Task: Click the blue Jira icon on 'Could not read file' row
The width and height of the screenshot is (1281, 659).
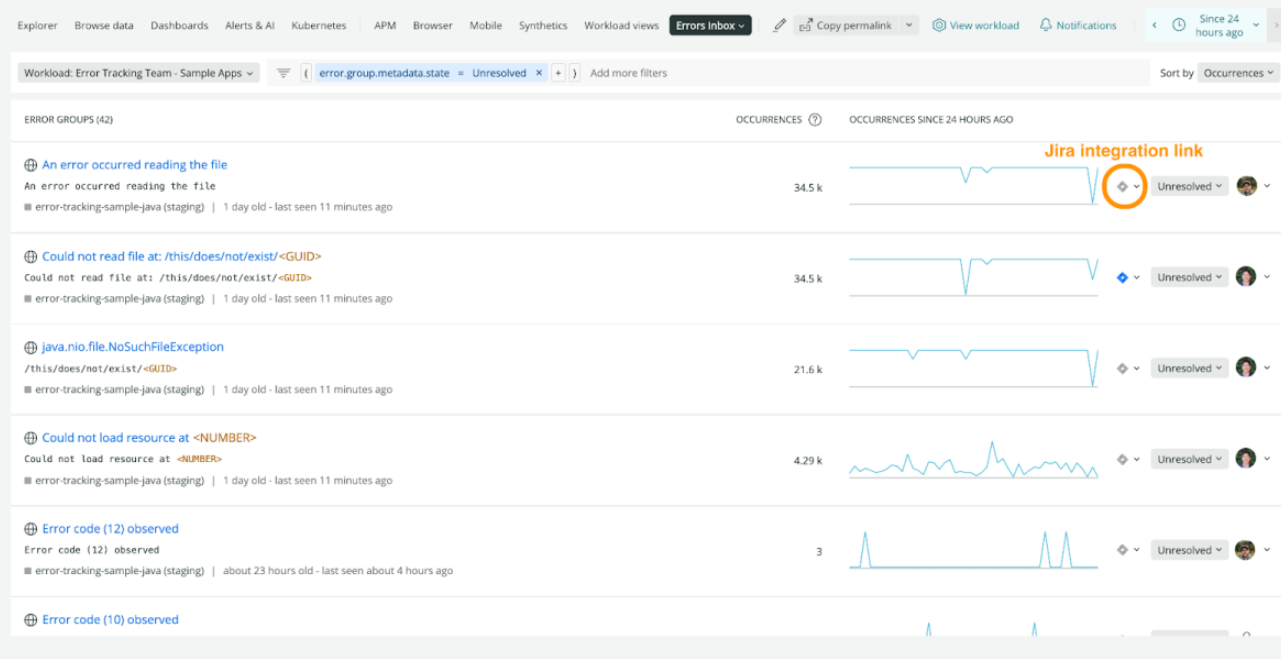Action: point(1122,278)
